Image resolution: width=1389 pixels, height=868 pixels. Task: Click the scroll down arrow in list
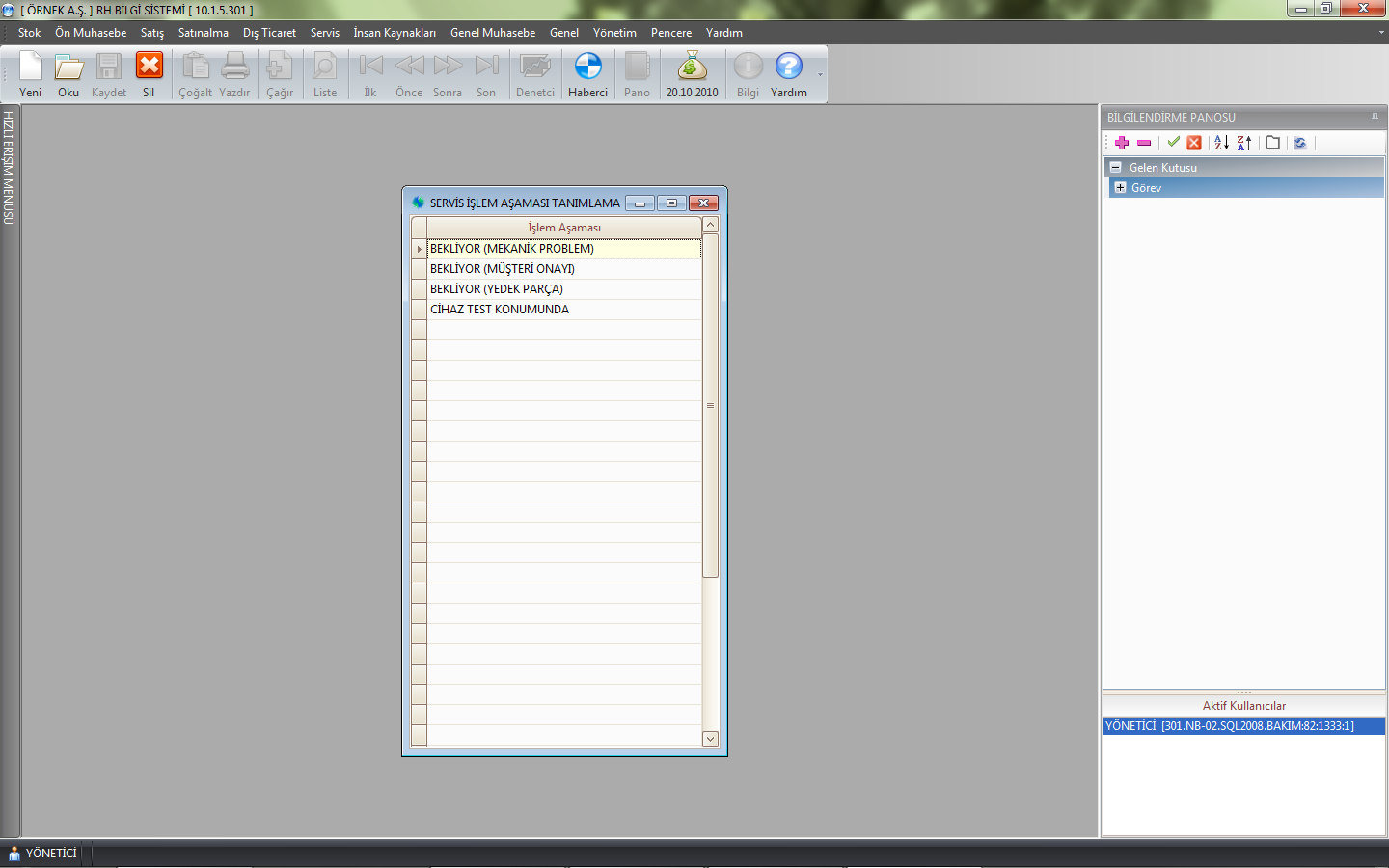tap(711, 739)
